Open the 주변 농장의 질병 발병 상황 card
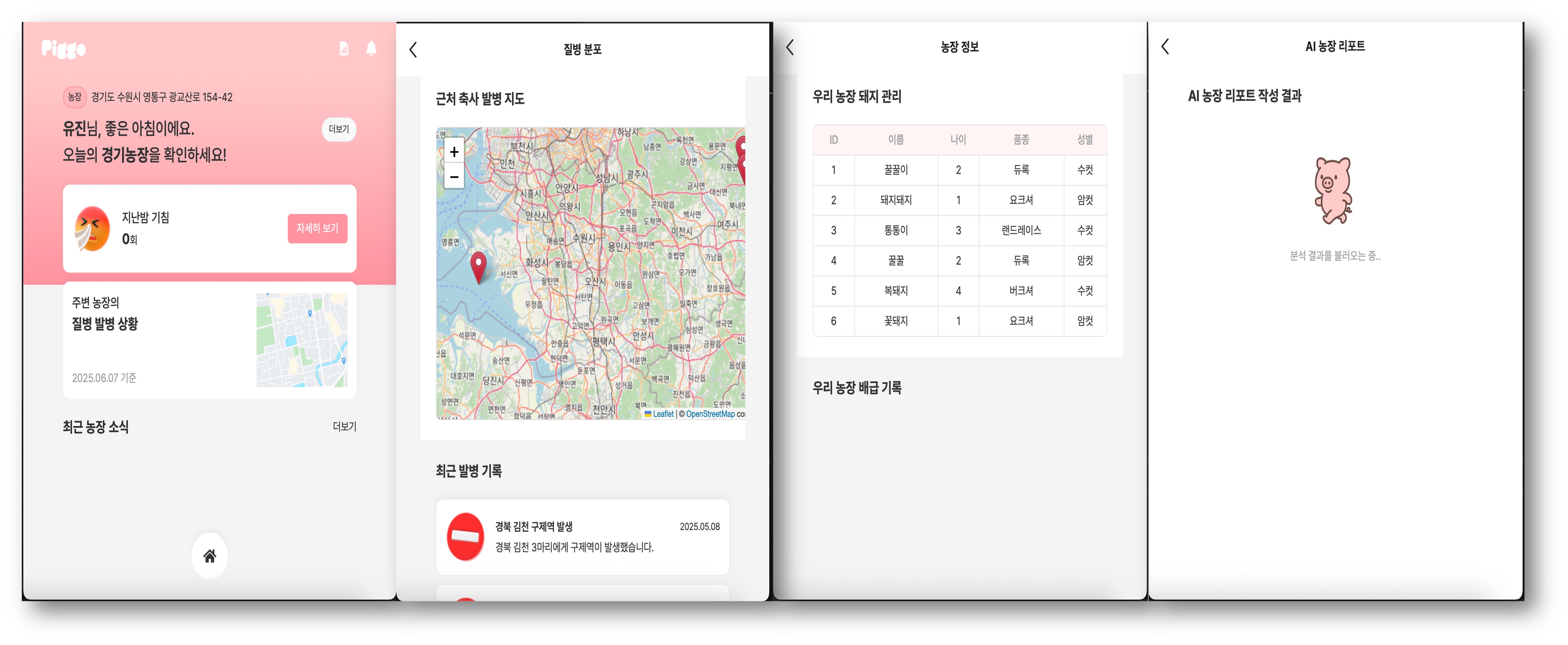 tap(210, 341)
